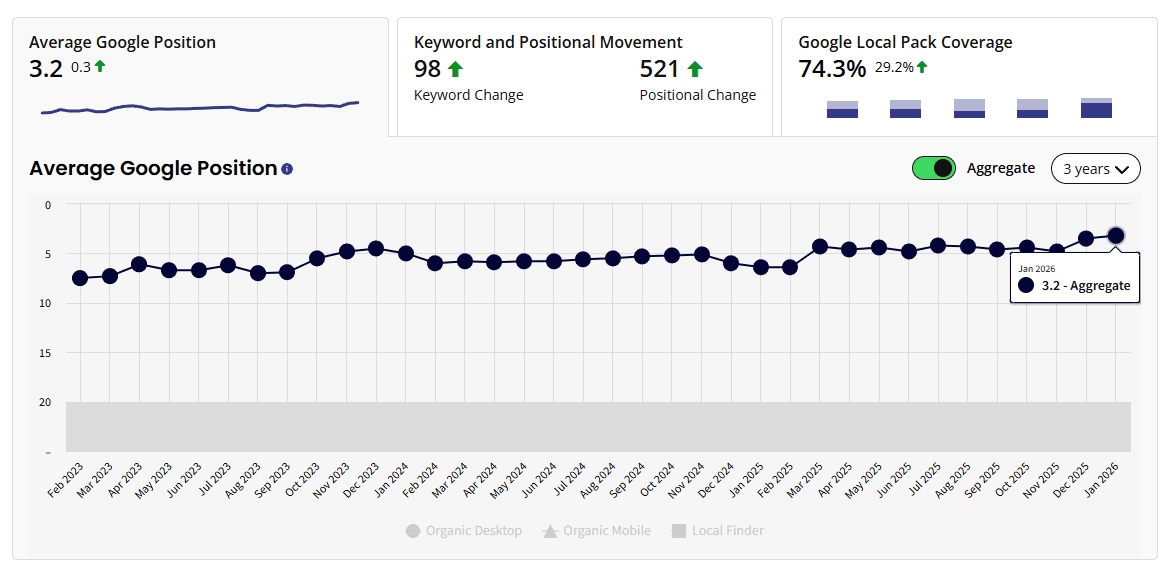Click the Organic Desktop legend label
Screen dimensions: 1172x581
point(474,530)
